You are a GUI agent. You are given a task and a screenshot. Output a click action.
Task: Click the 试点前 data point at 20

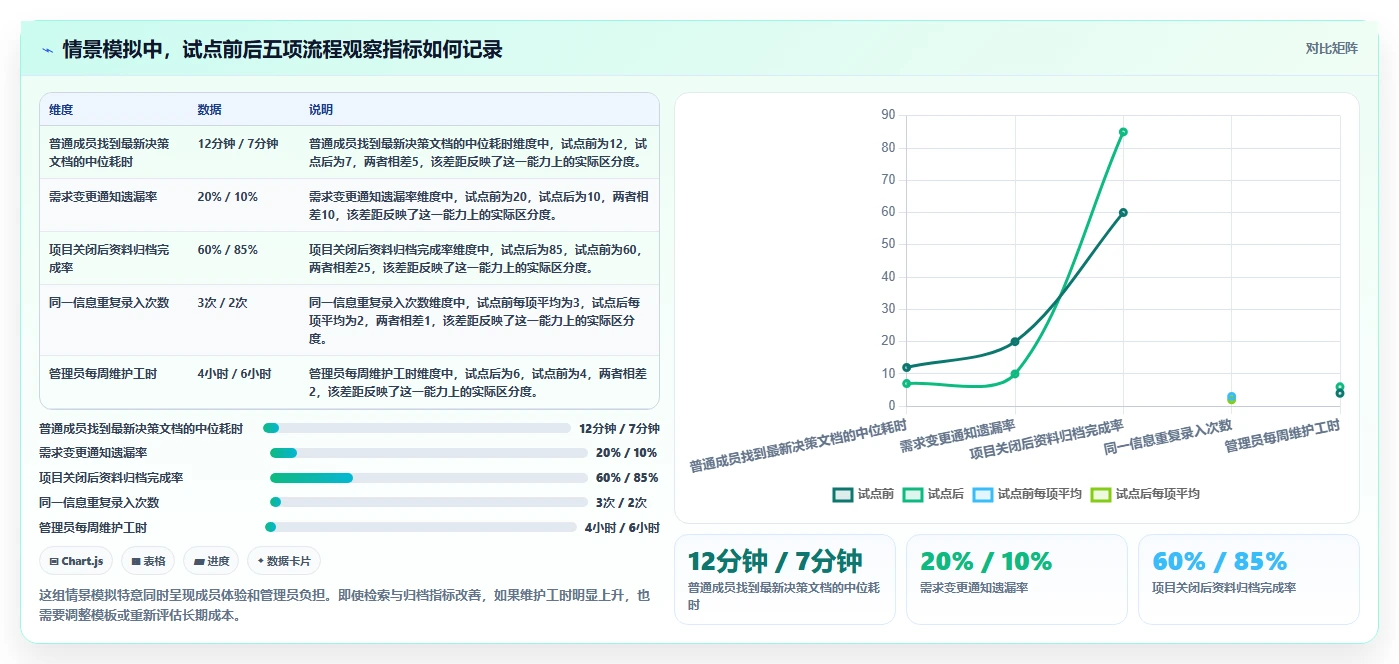(x=1015, y=342)
